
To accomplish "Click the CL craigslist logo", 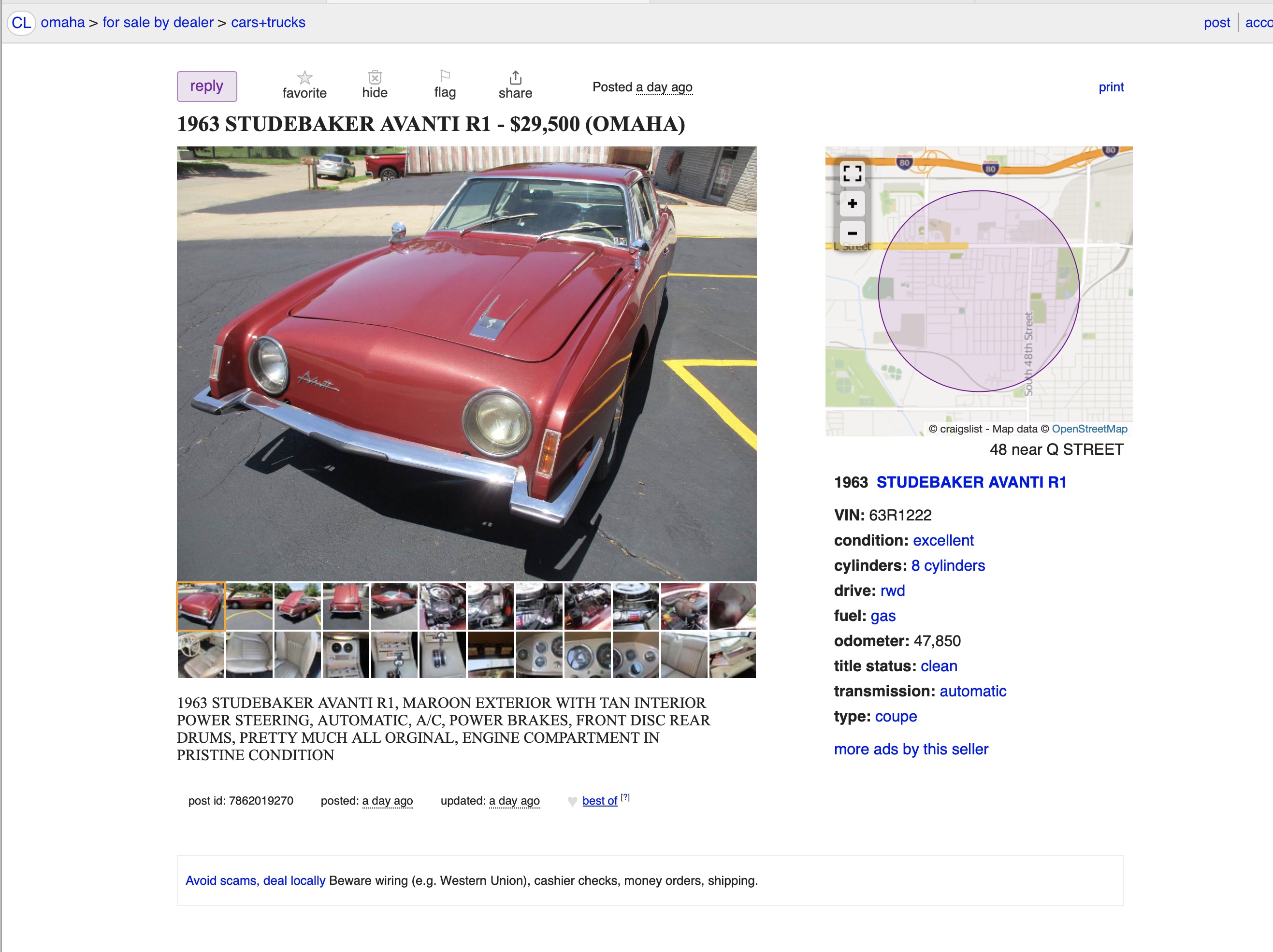I will coord(21,23).
